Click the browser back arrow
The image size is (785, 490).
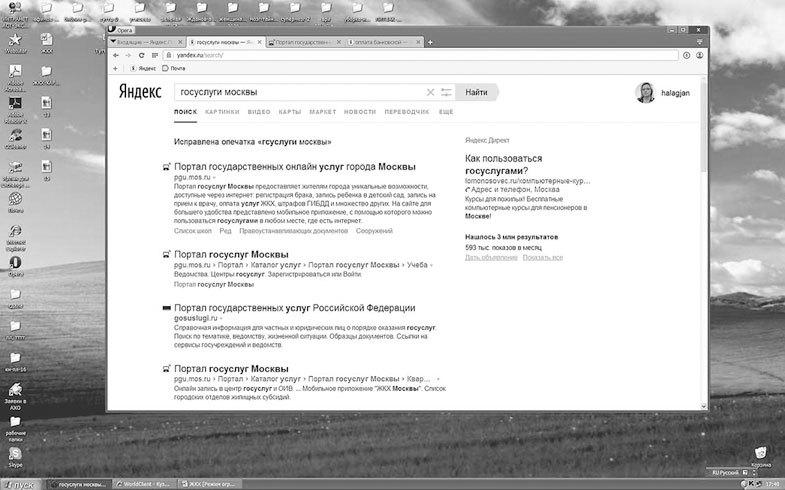[115, 55]
